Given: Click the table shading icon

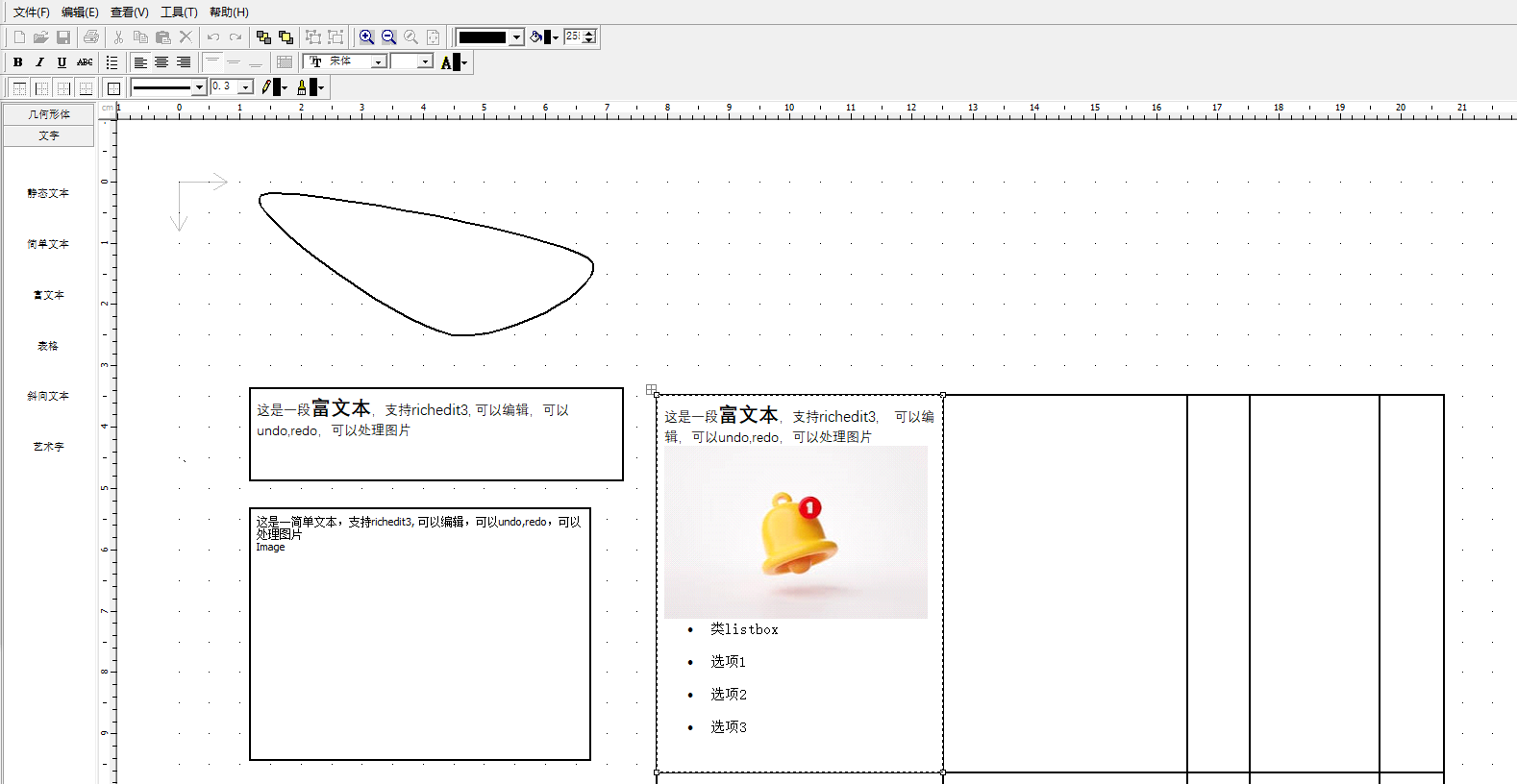Looking at the screenshot, I should pyautogui.click(x=284, y=62).
